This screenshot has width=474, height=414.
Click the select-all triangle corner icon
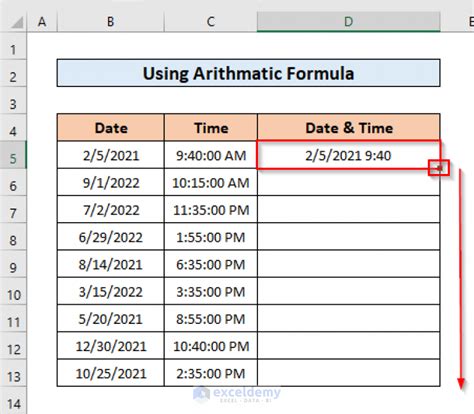15,23
